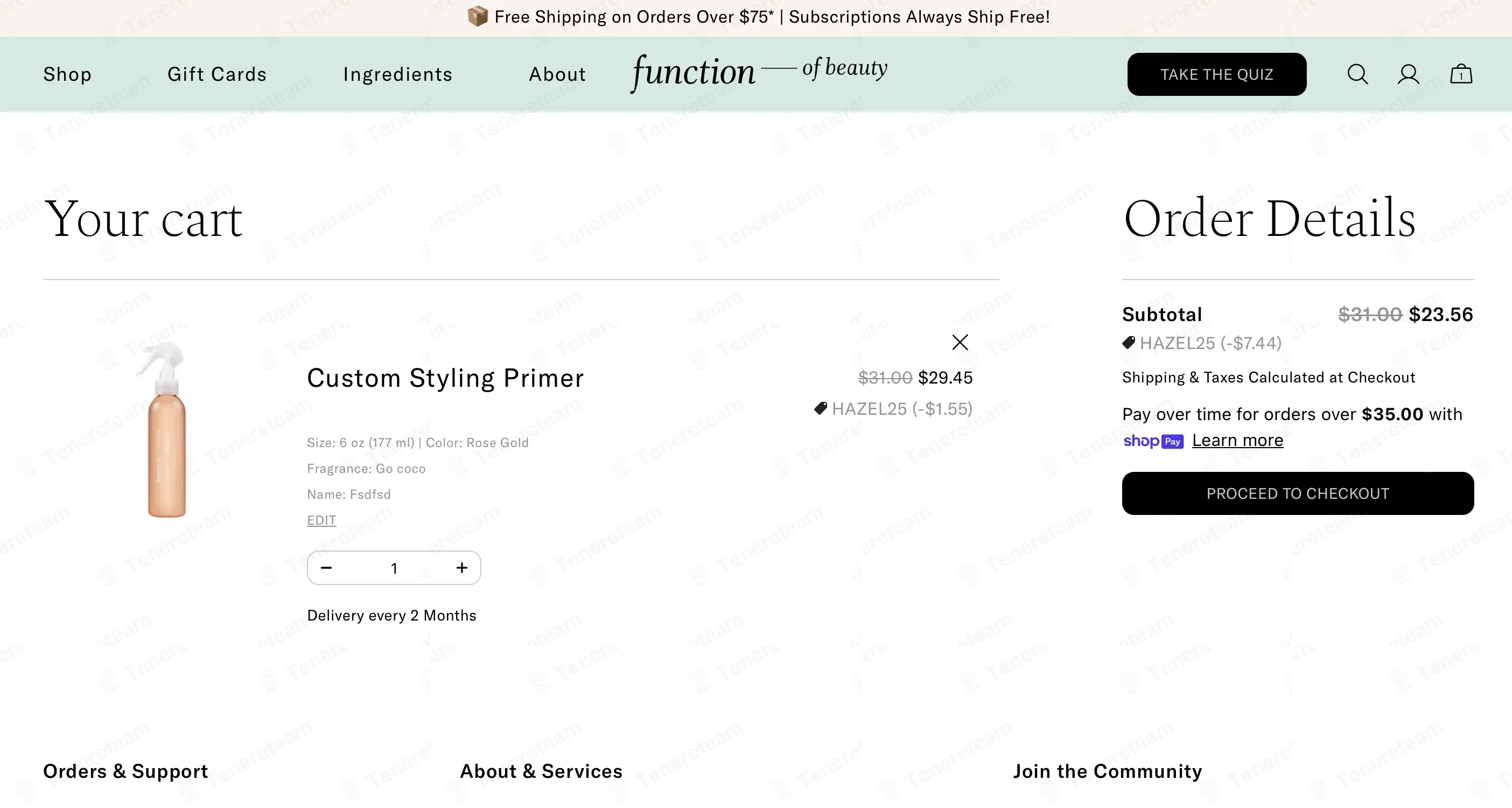This screenshot has height=808, width=1512.
Task: Open the account profile icon
Action: point(1408,74)
